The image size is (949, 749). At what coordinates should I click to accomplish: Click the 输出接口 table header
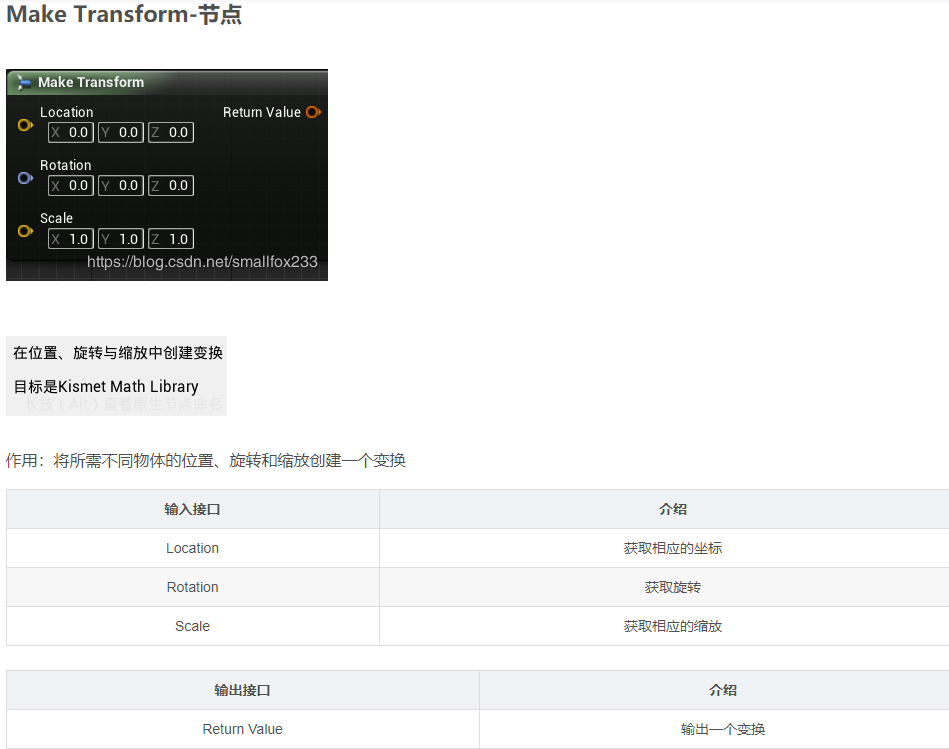(242, 690)
